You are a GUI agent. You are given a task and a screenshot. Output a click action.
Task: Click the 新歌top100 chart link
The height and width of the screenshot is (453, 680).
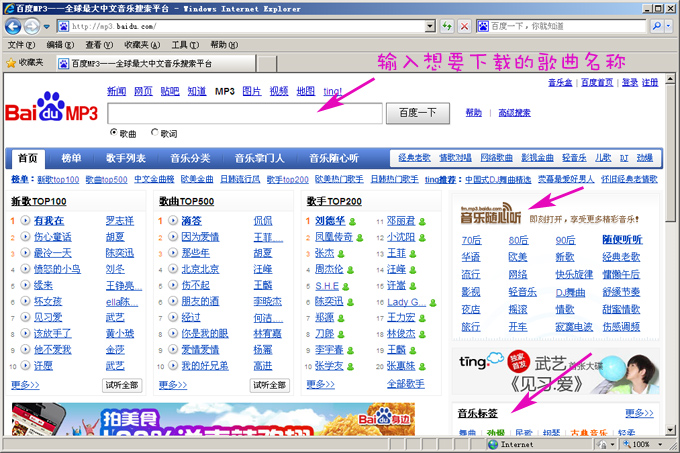point(58,179)
